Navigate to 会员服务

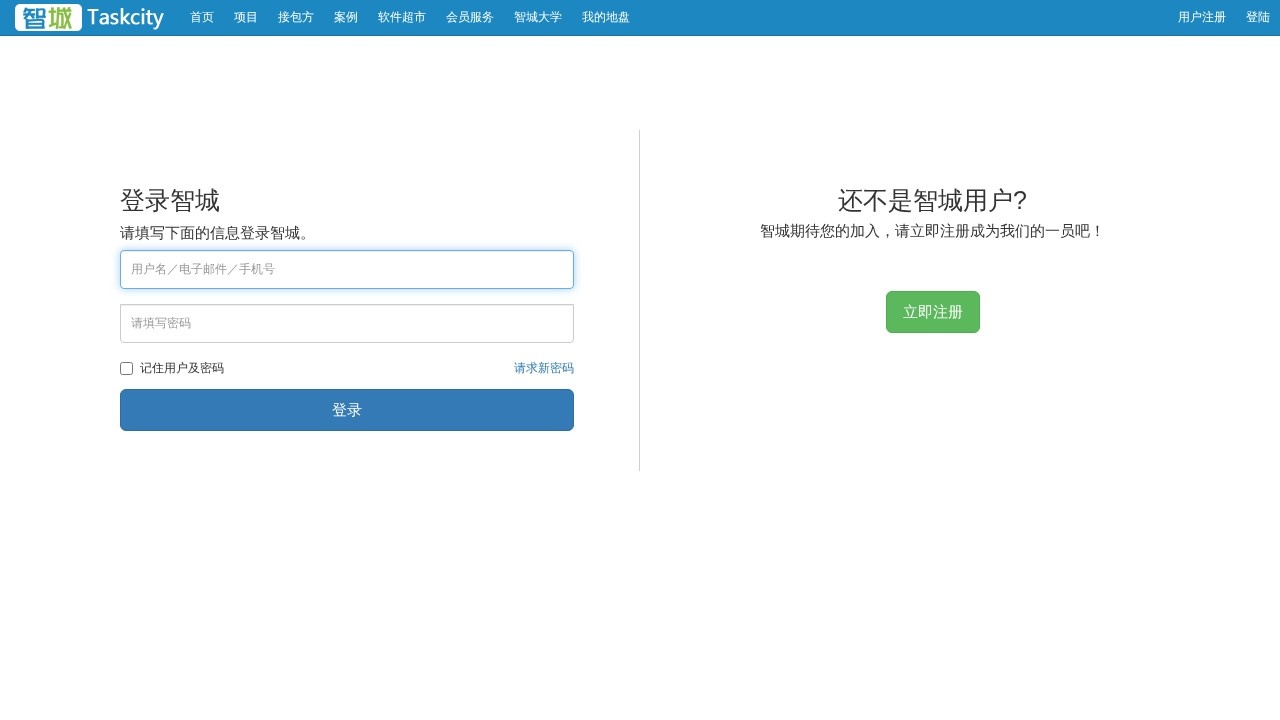(x=470, y=17)
